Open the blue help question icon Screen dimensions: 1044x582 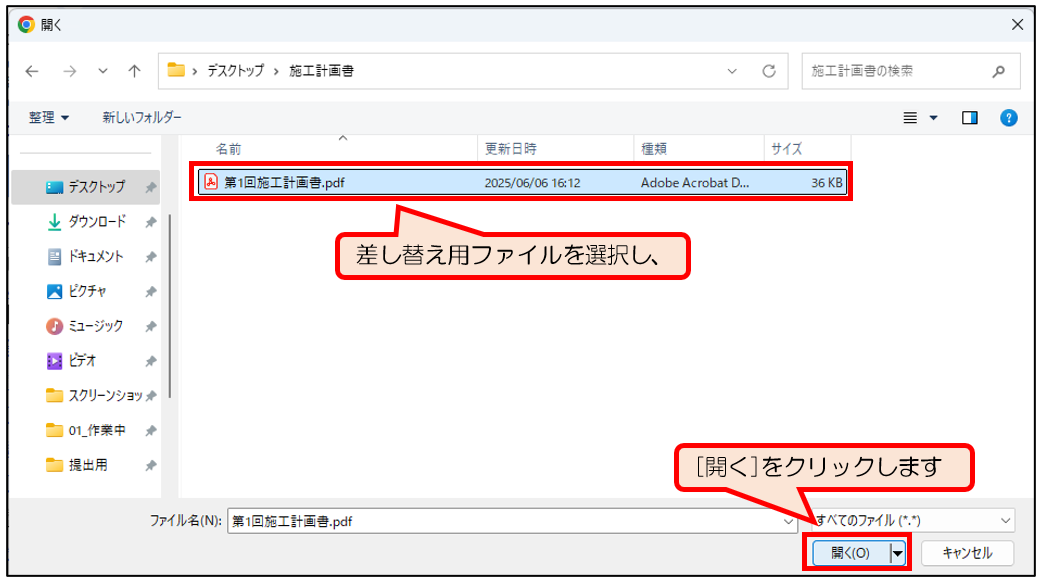1009,118
